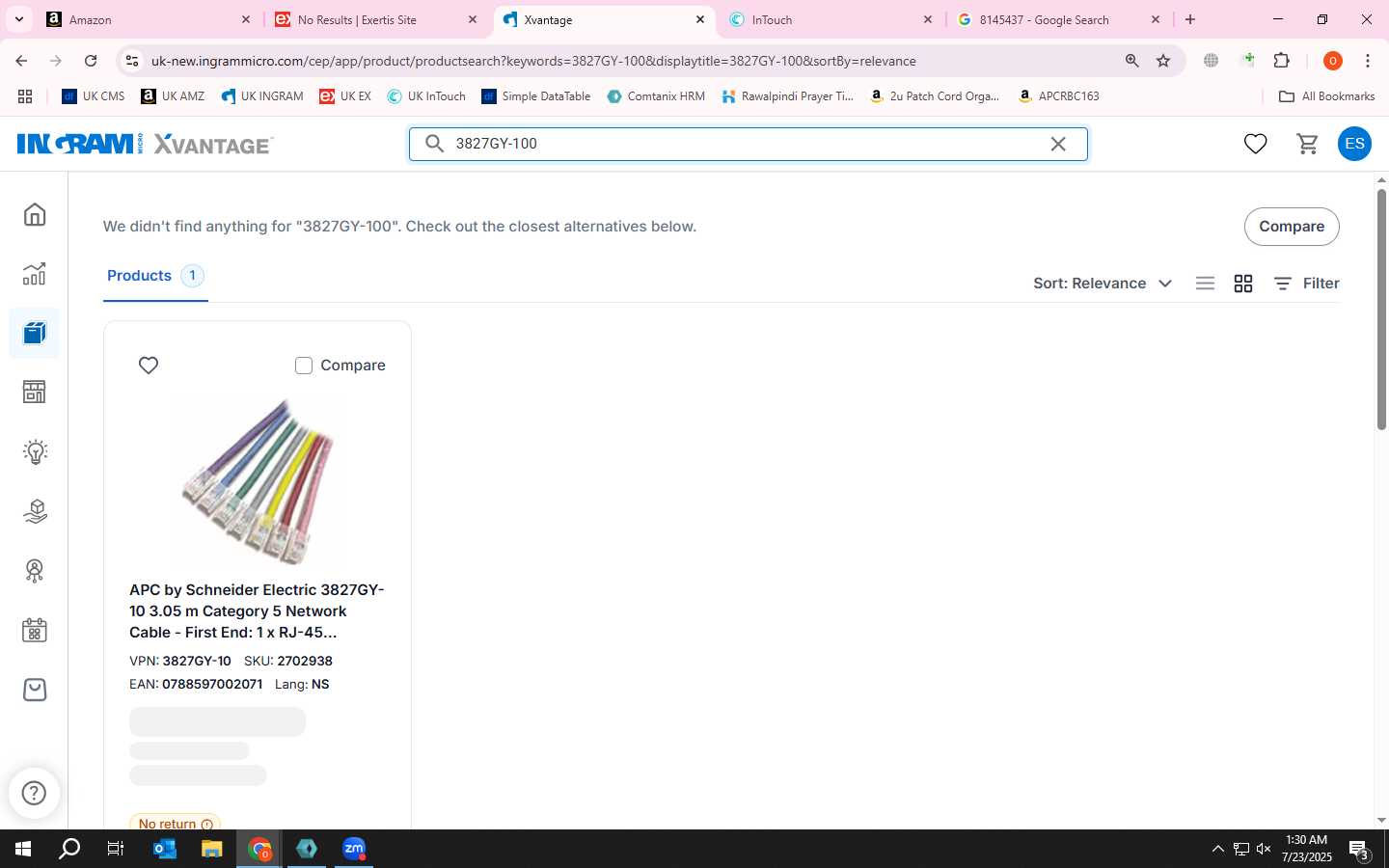This screenshot has width=1389, height=868.
Task: Open the APC by Schneider Electric product title
Action: point(257,610)
